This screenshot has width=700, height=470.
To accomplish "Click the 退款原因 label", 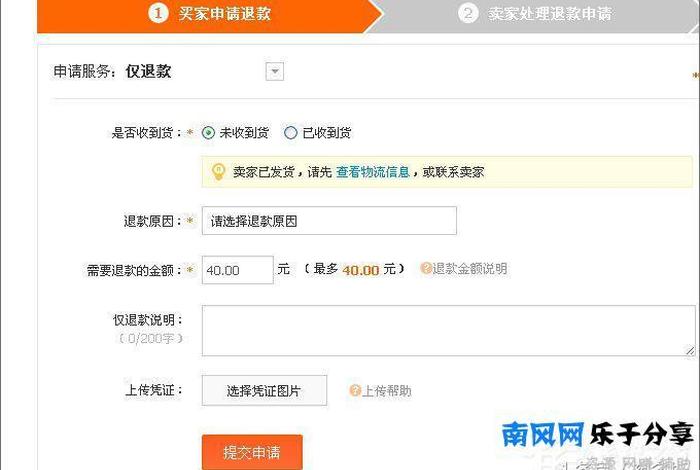I will pyautogui.click(x=153, y=221).
